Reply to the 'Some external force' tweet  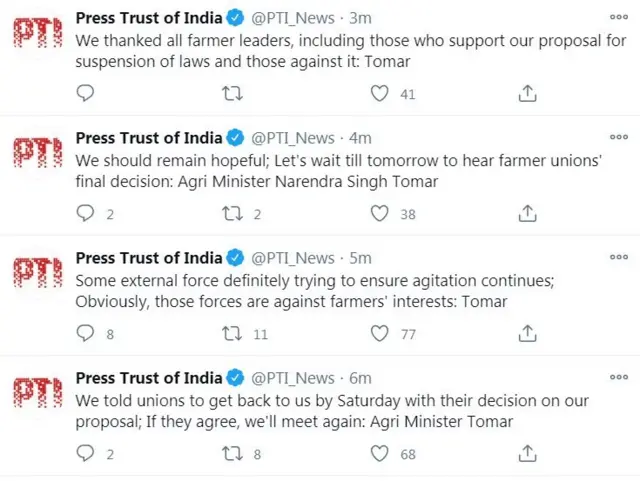(x=86, y=334)
